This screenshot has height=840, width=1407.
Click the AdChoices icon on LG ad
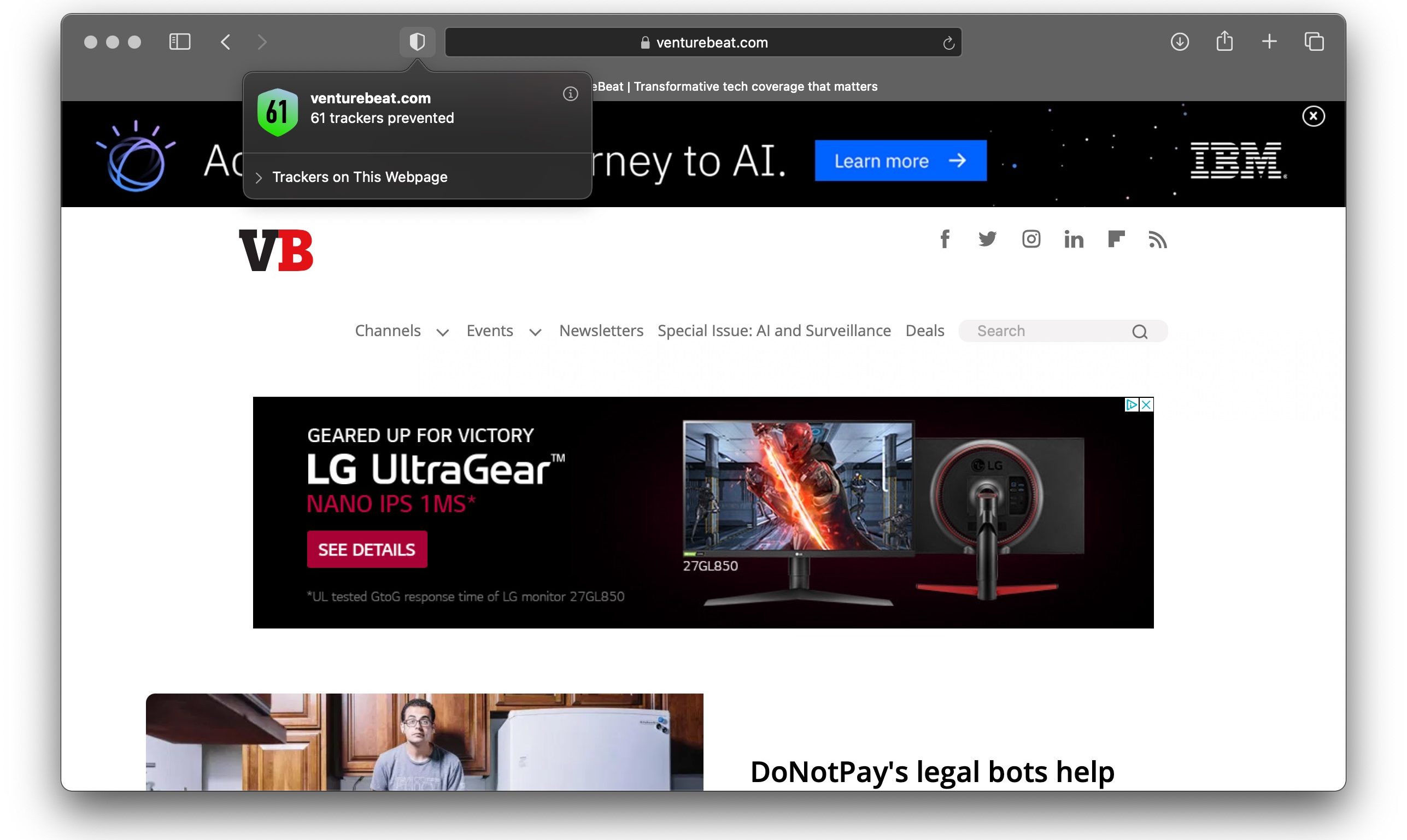(1132, 405)
